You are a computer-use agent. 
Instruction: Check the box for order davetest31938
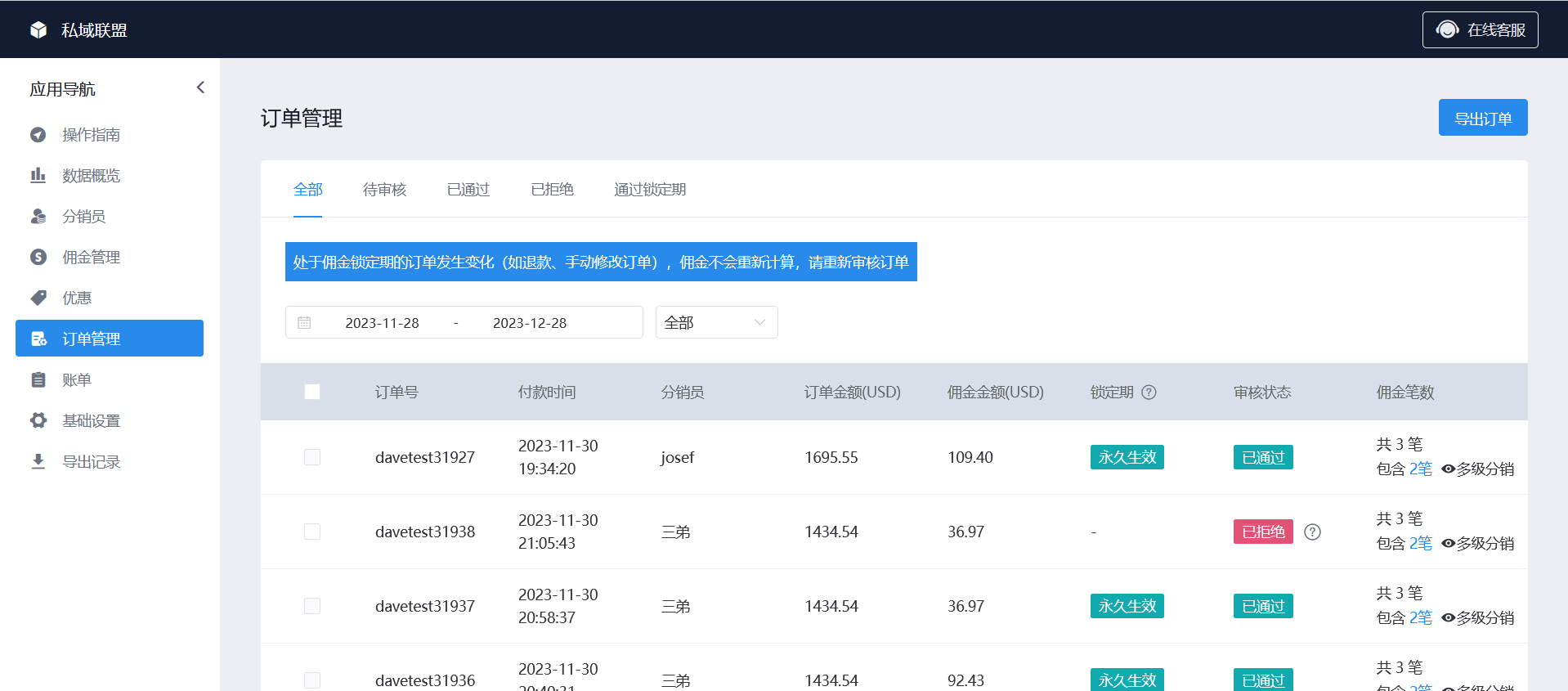(x=312, y=532)
